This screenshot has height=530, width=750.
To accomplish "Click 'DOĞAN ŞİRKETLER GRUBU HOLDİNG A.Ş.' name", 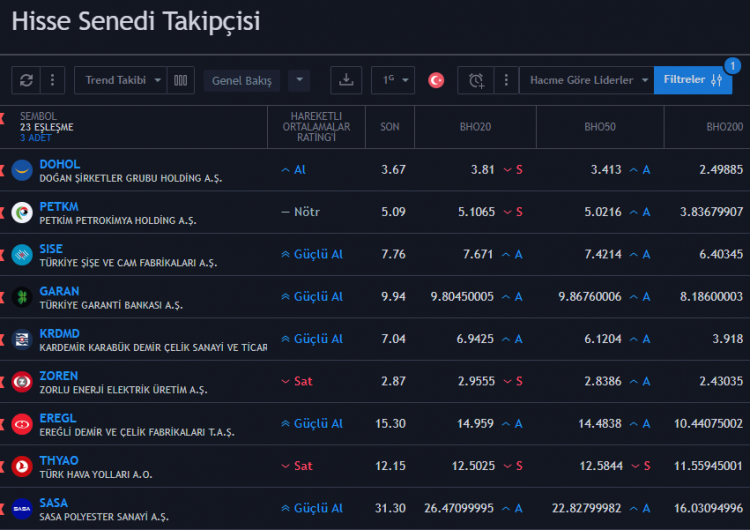I will [x=131, y=178].
